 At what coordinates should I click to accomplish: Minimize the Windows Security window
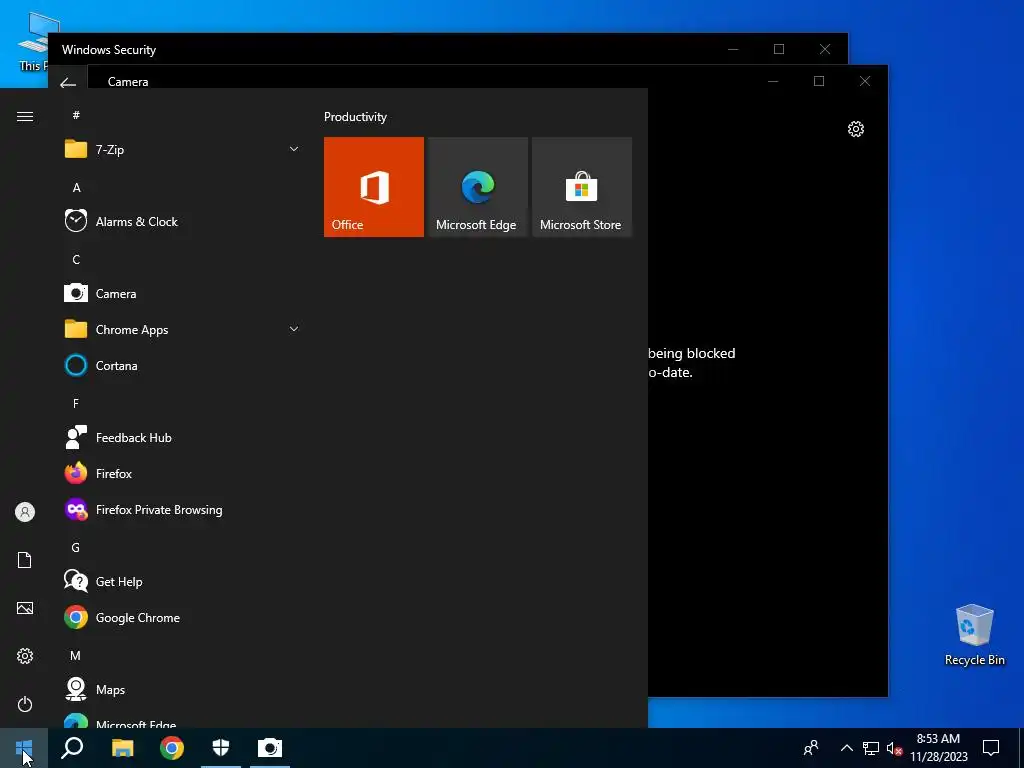click(x=733, y=49)
